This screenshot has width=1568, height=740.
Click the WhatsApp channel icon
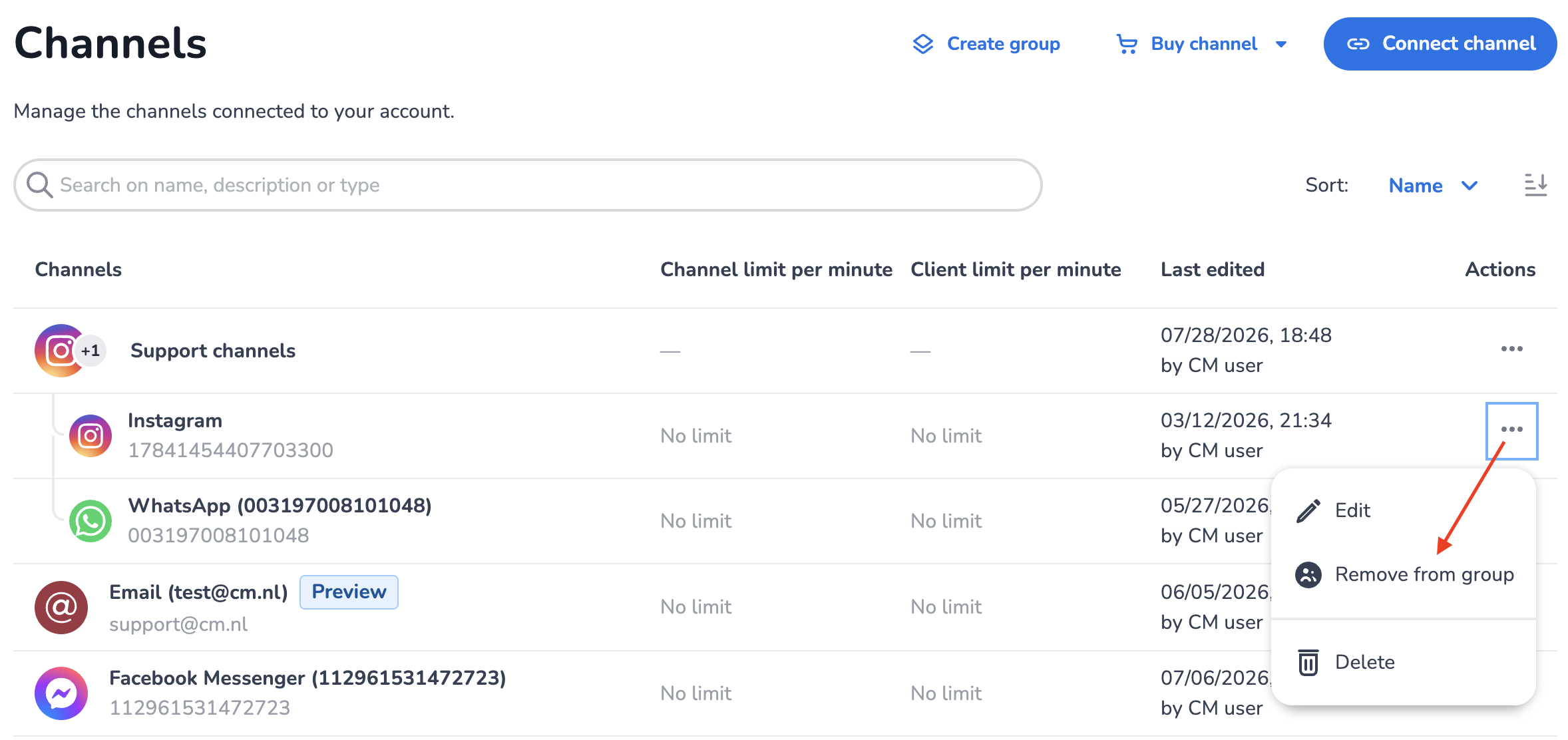[91, 521]
